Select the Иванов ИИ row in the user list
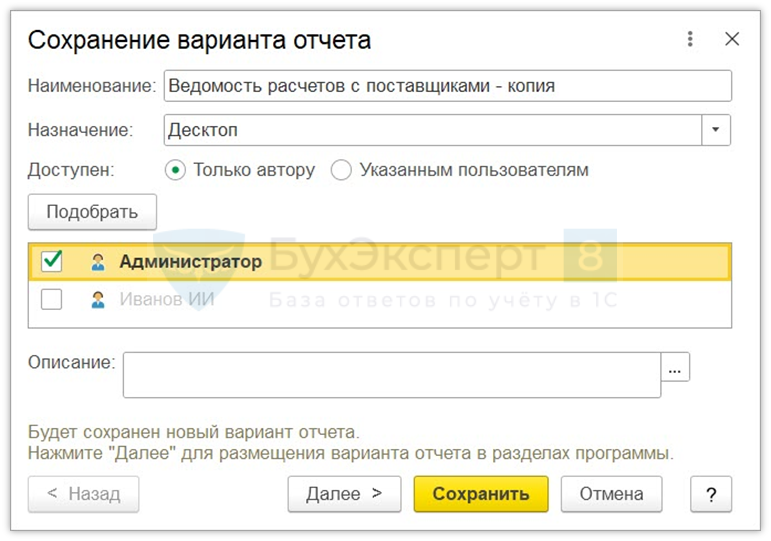The width and height of the screenshot is (771, 541). 400,298
